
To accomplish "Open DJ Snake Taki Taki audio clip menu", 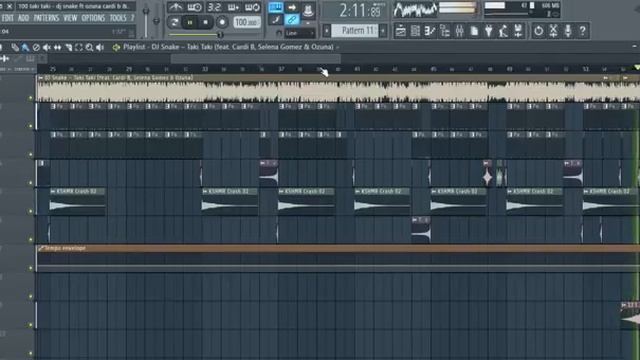I will point(40,78).
